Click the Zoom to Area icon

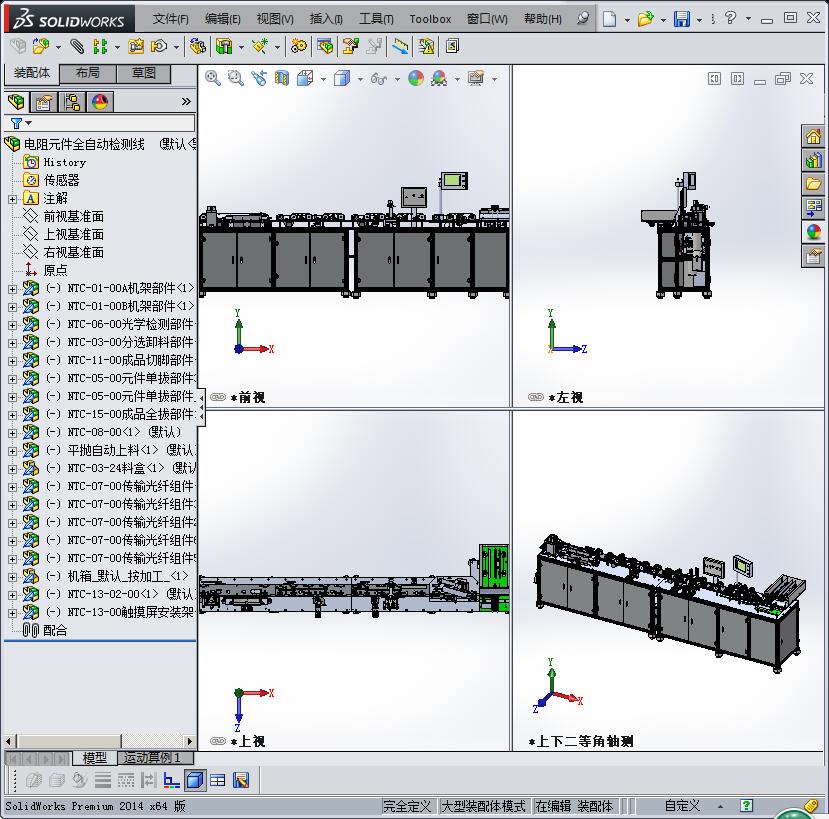click(235, 79)
